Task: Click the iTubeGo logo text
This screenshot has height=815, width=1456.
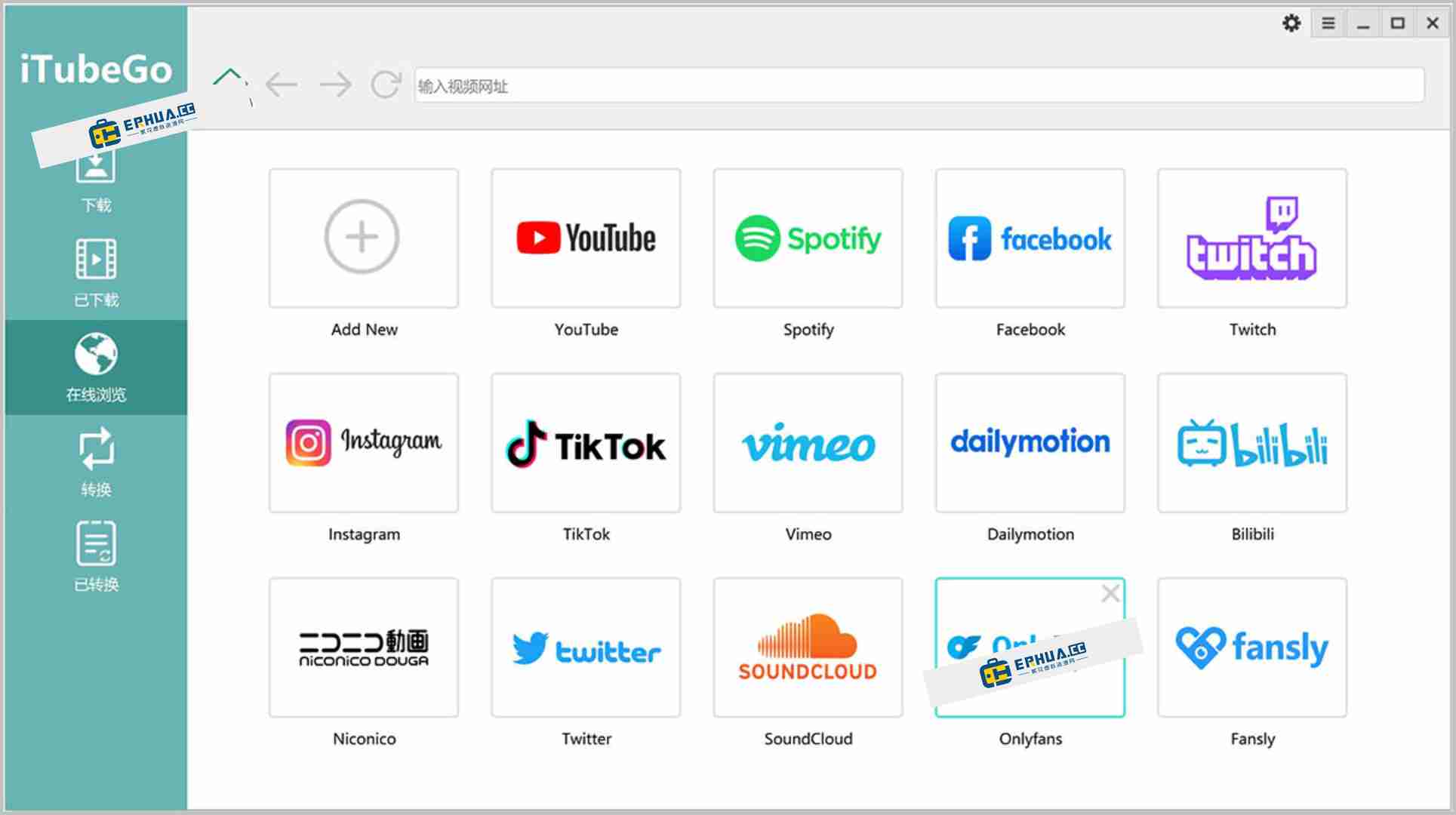Action: (96, 69)
